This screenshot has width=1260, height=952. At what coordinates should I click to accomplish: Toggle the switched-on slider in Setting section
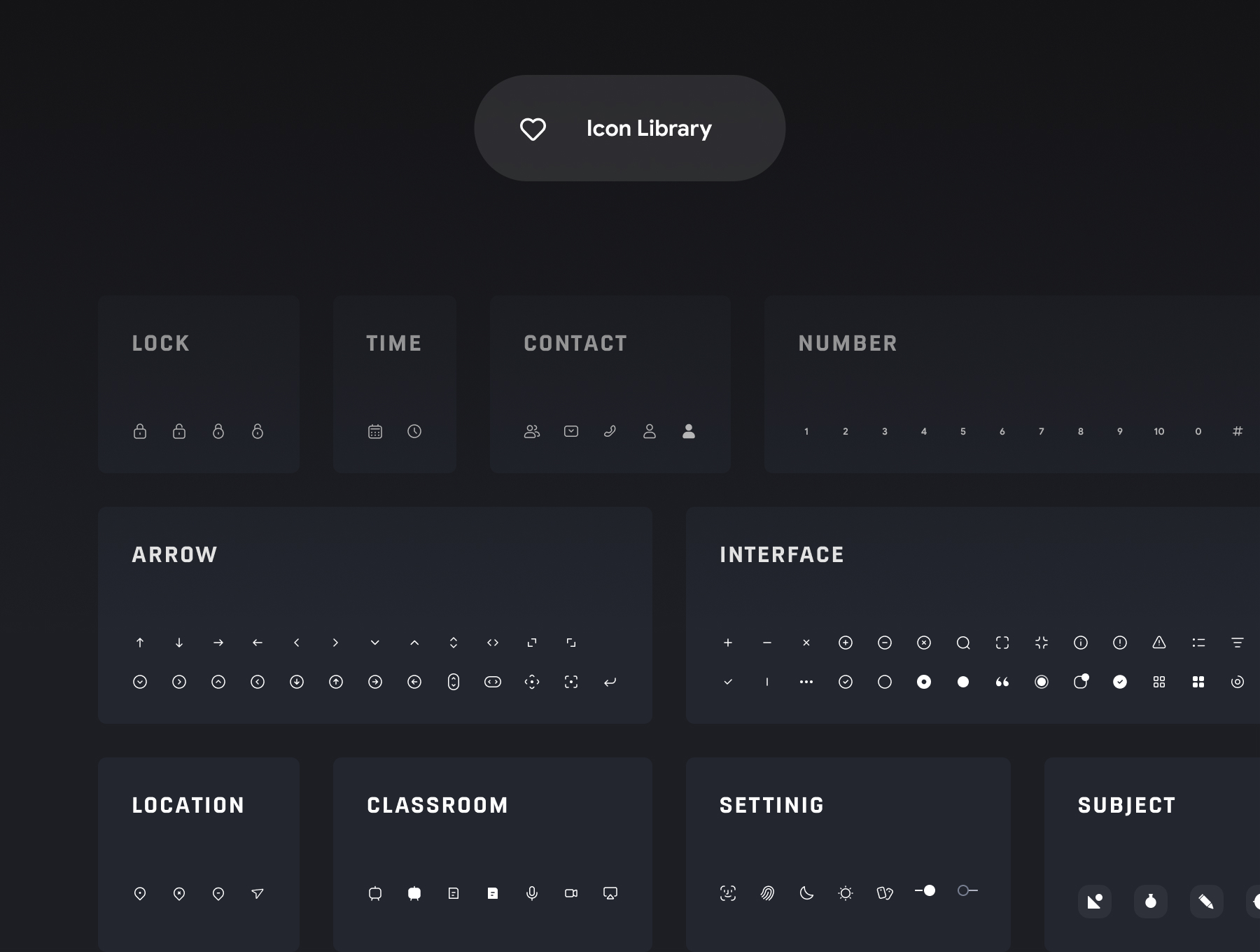tap(925, 890)
